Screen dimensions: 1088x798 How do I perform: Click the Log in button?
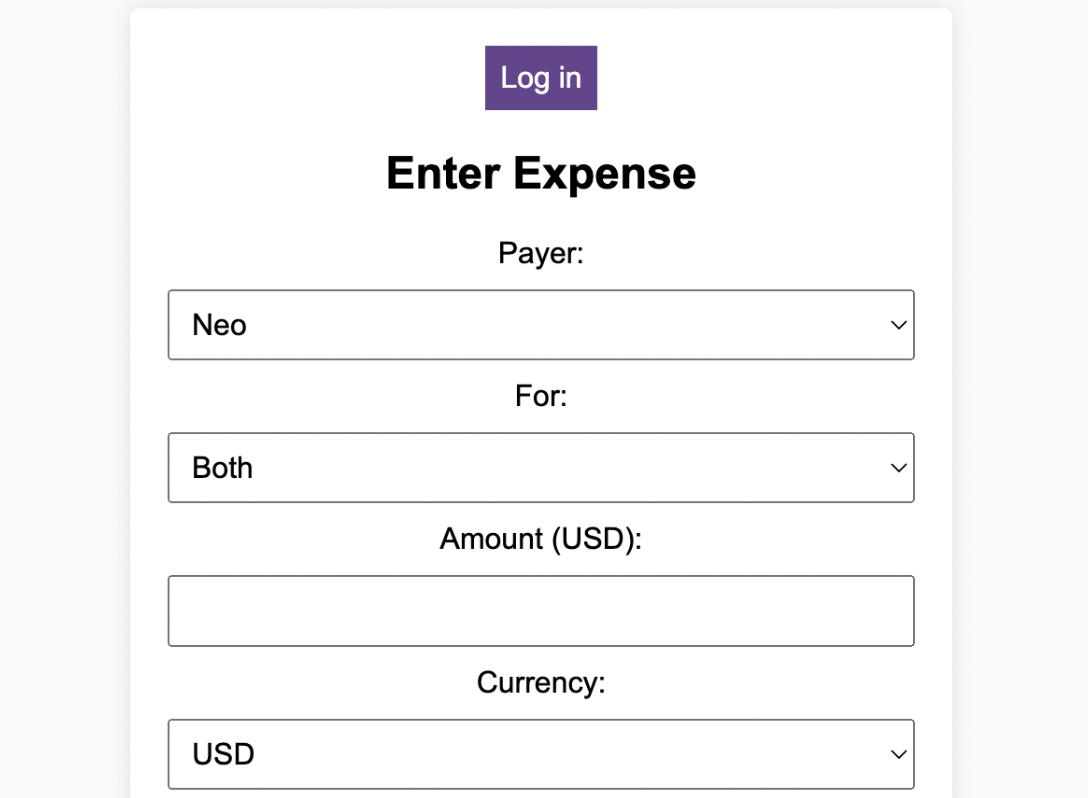[540, 77]
